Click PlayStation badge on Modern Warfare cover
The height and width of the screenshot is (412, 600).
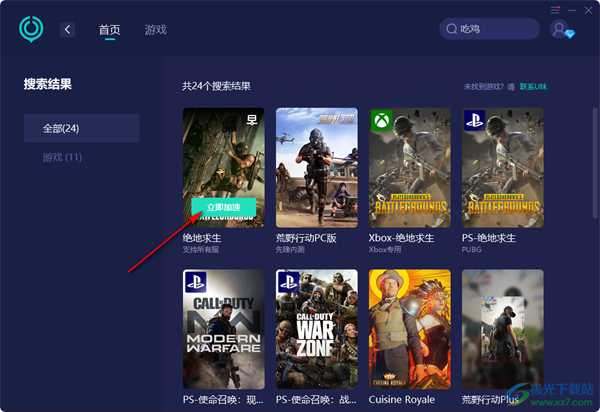coord(196,282)
